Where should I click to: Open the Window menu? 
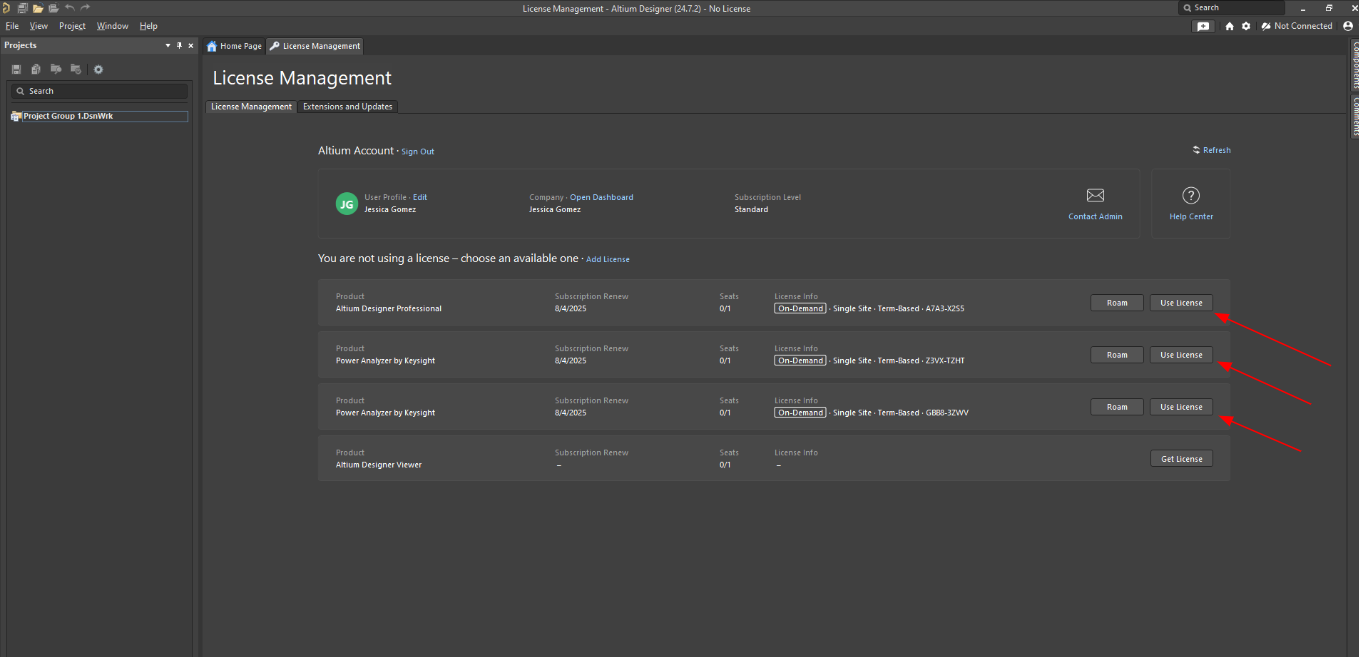pyautogui.click(x=113, y=26)
